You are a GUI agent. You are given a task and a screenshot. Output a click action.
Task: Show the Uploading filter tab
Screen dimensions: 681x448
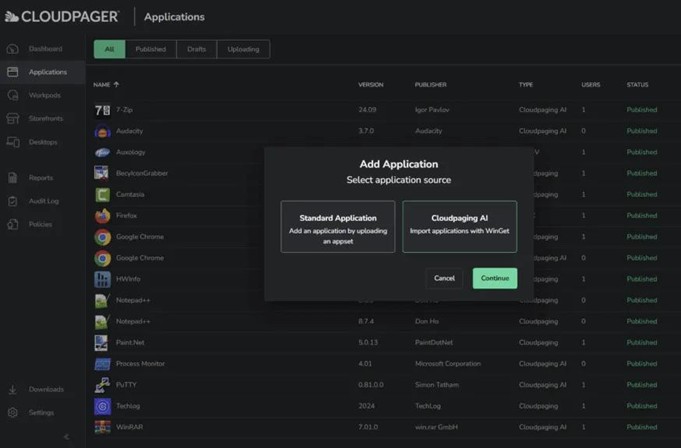click(243, 49)
